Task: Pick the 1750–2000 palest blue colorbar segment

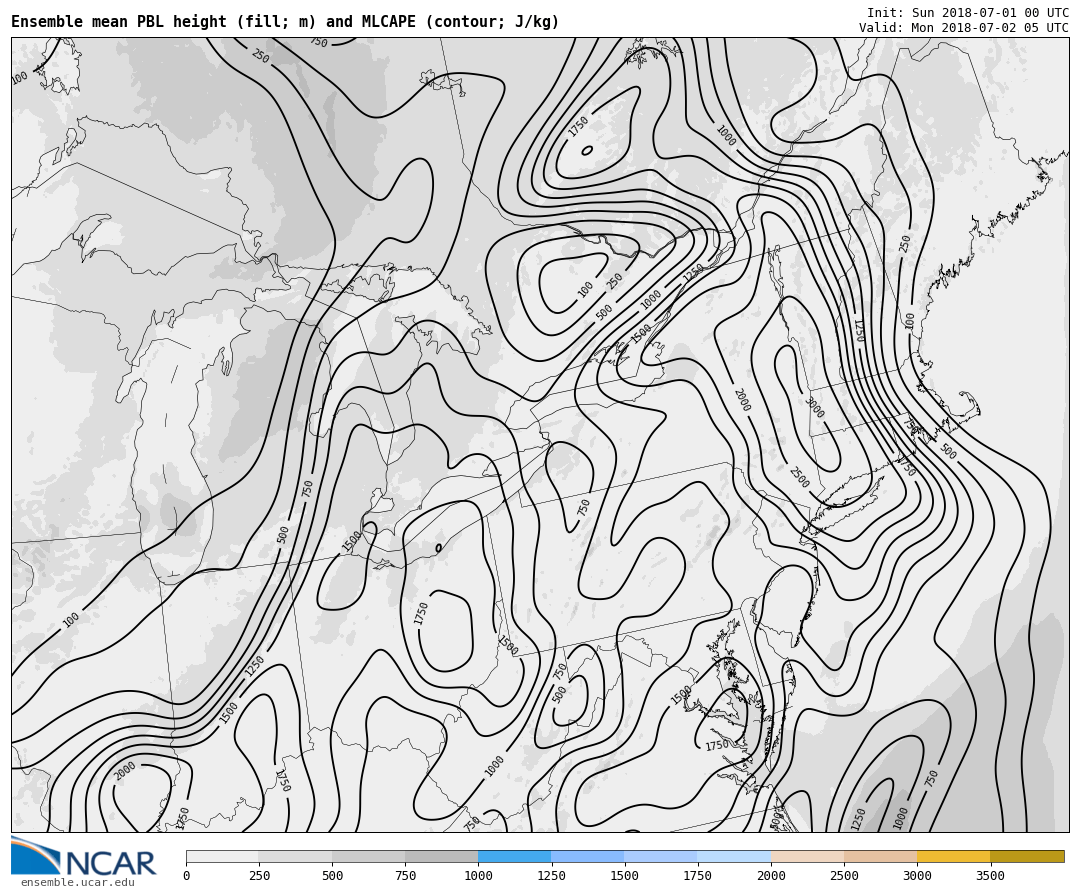Action: click(x=734, y=856)
